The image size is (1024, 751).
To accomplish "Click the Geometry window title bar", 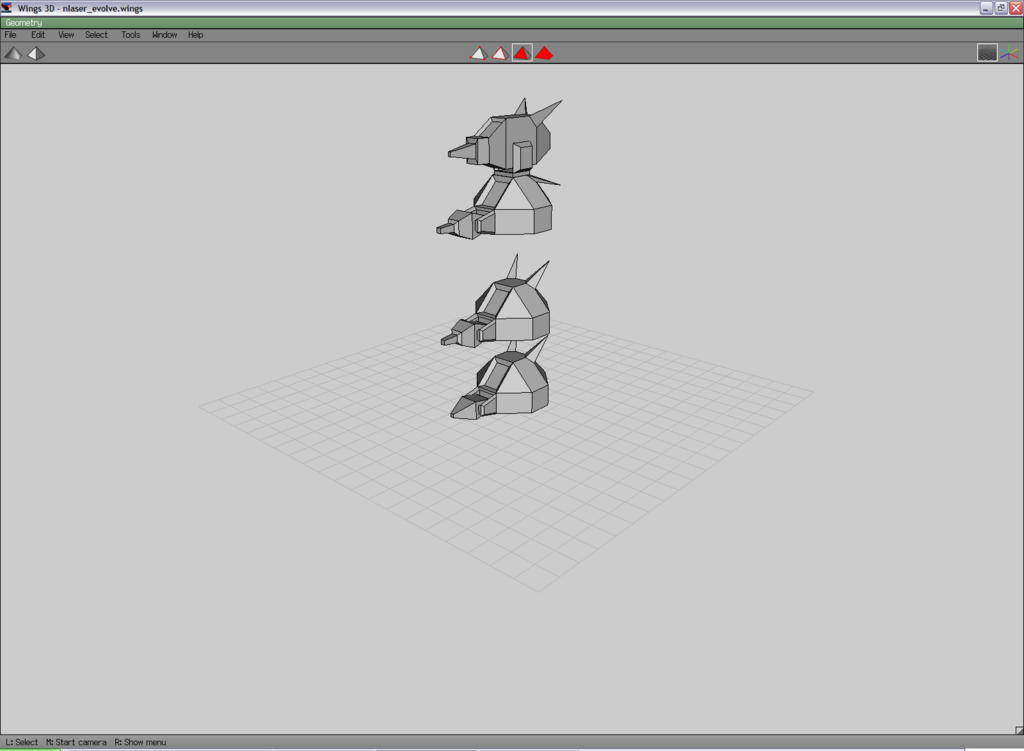I will (500, 22).
